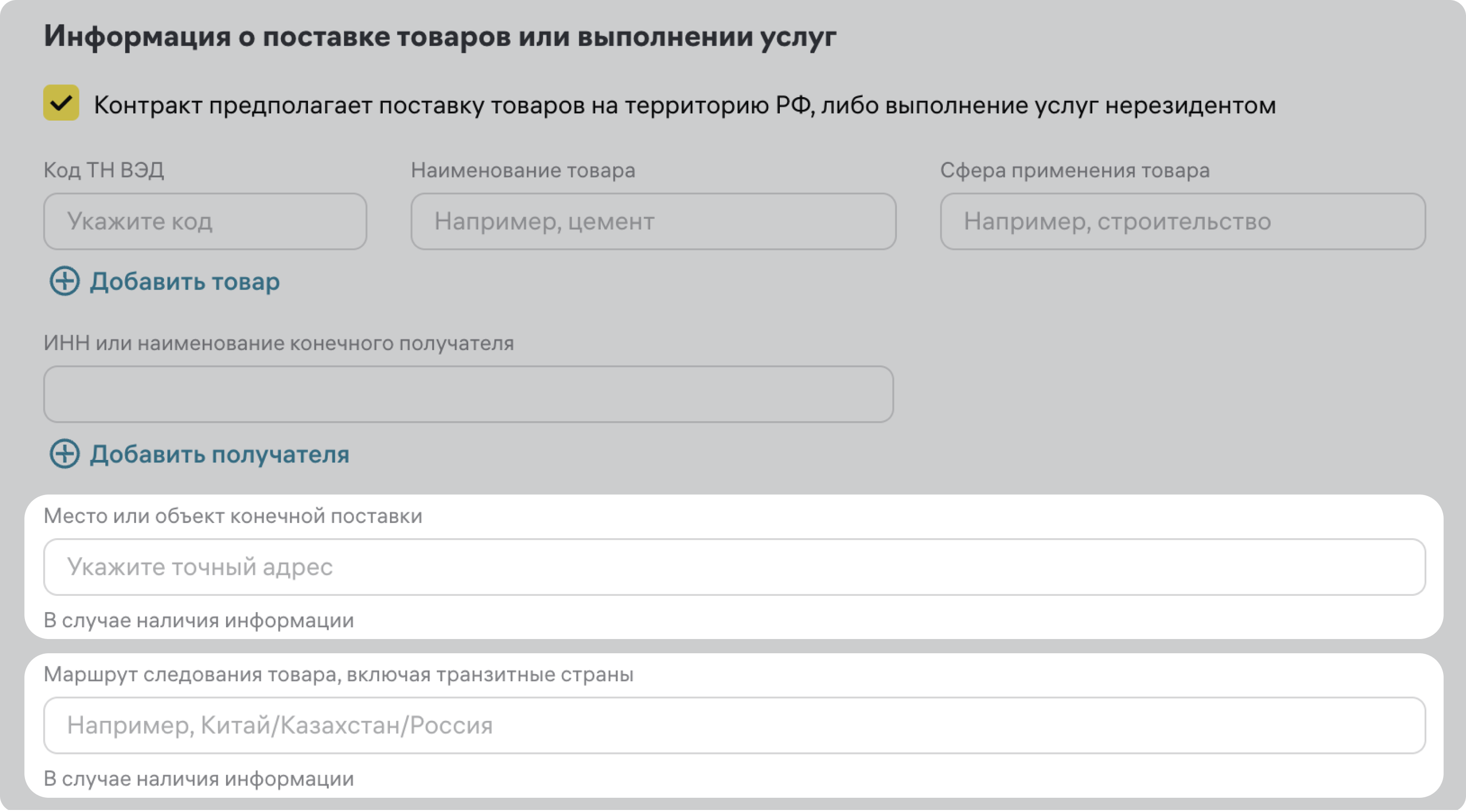Click the 'Наименование товара' field label

click(522, 170)
